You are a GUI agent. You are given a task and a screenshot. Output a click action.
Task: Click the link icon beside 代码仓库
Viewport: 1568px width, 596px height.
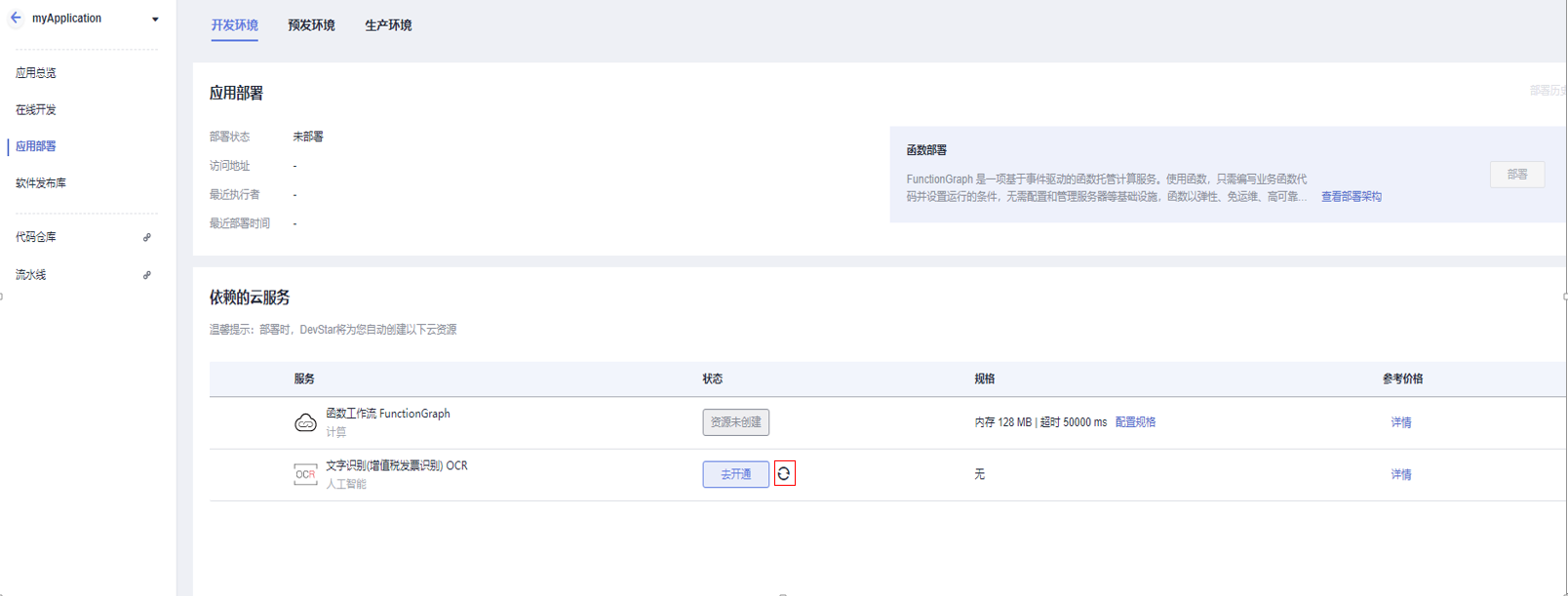coord(147,237)
